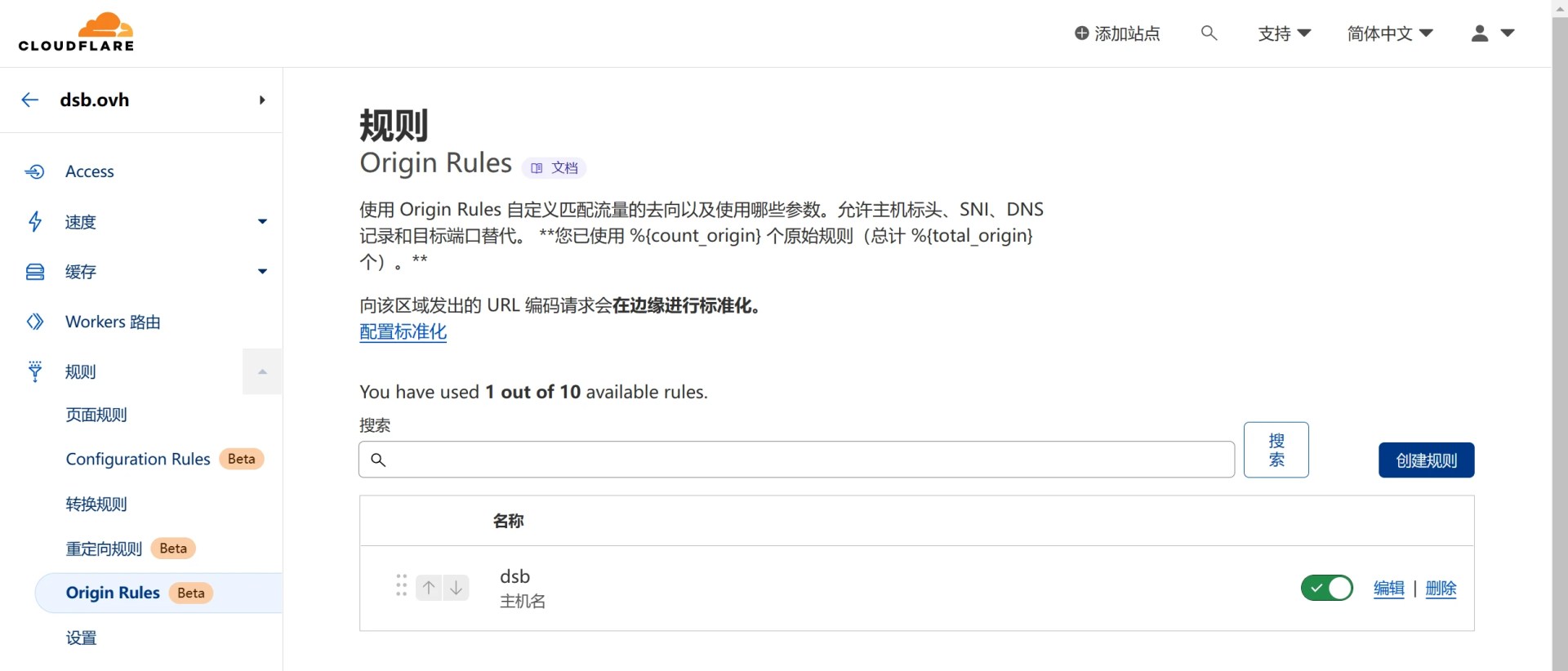
Task: Click the Beta badge next to Origin Rules
Action: pyautogui.click(x=191, y=593)
